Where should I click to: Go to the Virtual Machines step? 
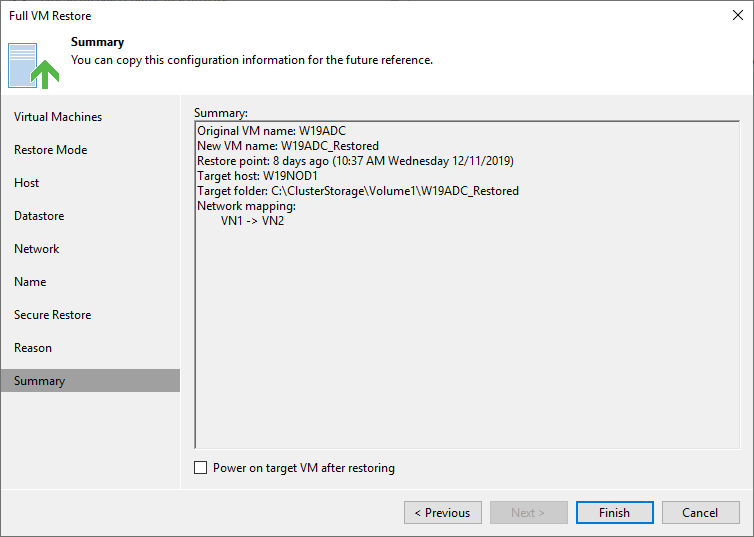58,117
